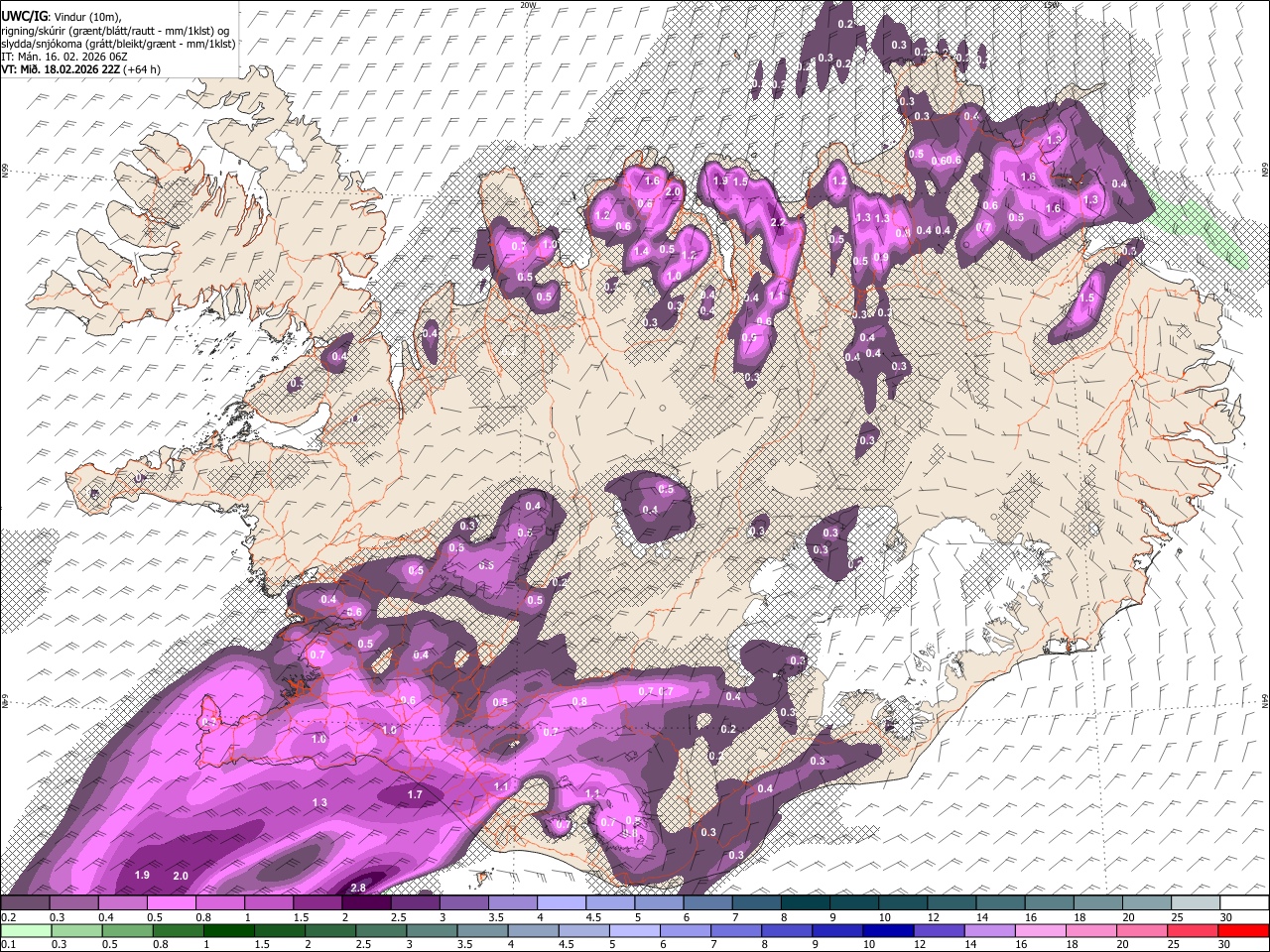Click the '4.5' label in the purple legend row
The width and height of the screenshot is (1270, 952).
point(593,917)
